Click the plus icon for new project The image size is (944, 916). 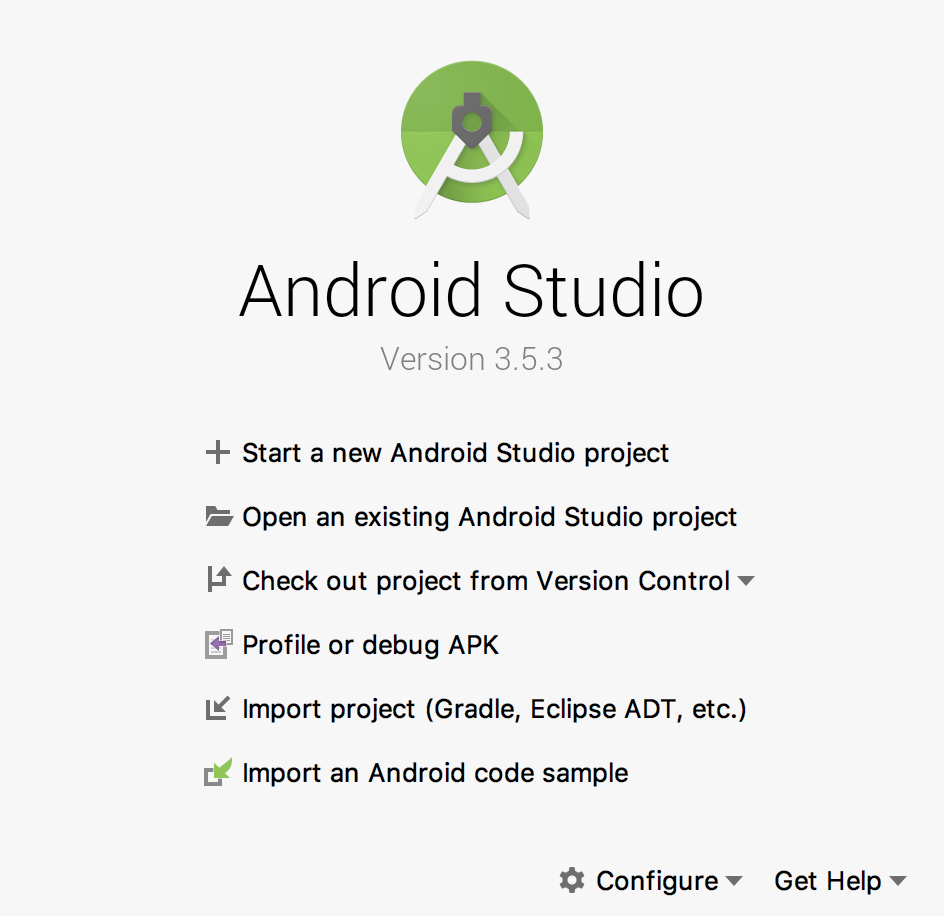coord(217,453)
